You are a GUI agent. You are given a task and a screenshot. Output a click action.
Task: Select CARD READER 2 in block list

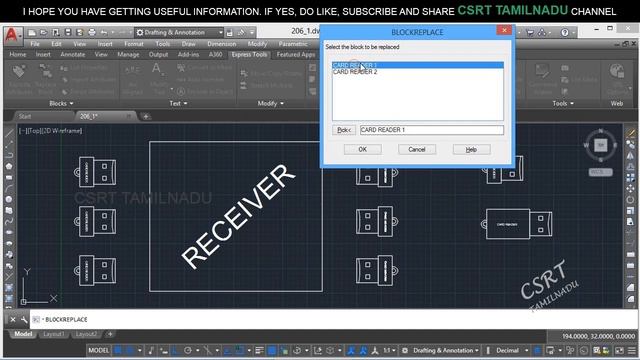click(x=418, y=71)
